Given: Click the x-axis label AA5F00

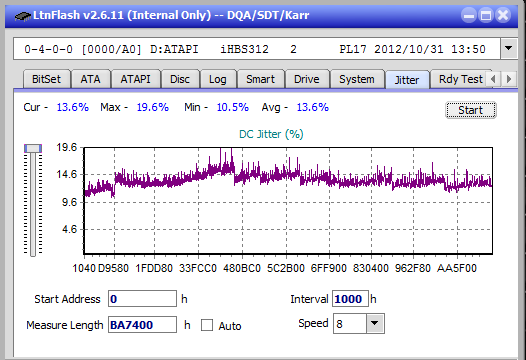Looking at the screenshot, I should tap(457, 268).
